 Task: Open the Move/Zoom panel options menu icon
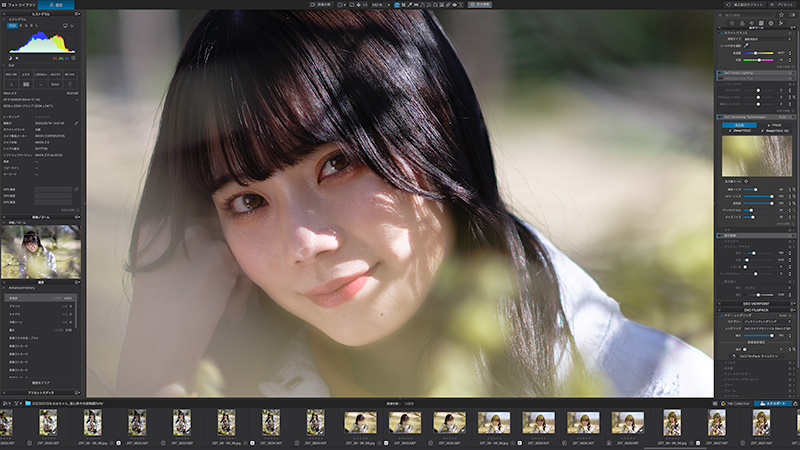click(x=77, y=217)
